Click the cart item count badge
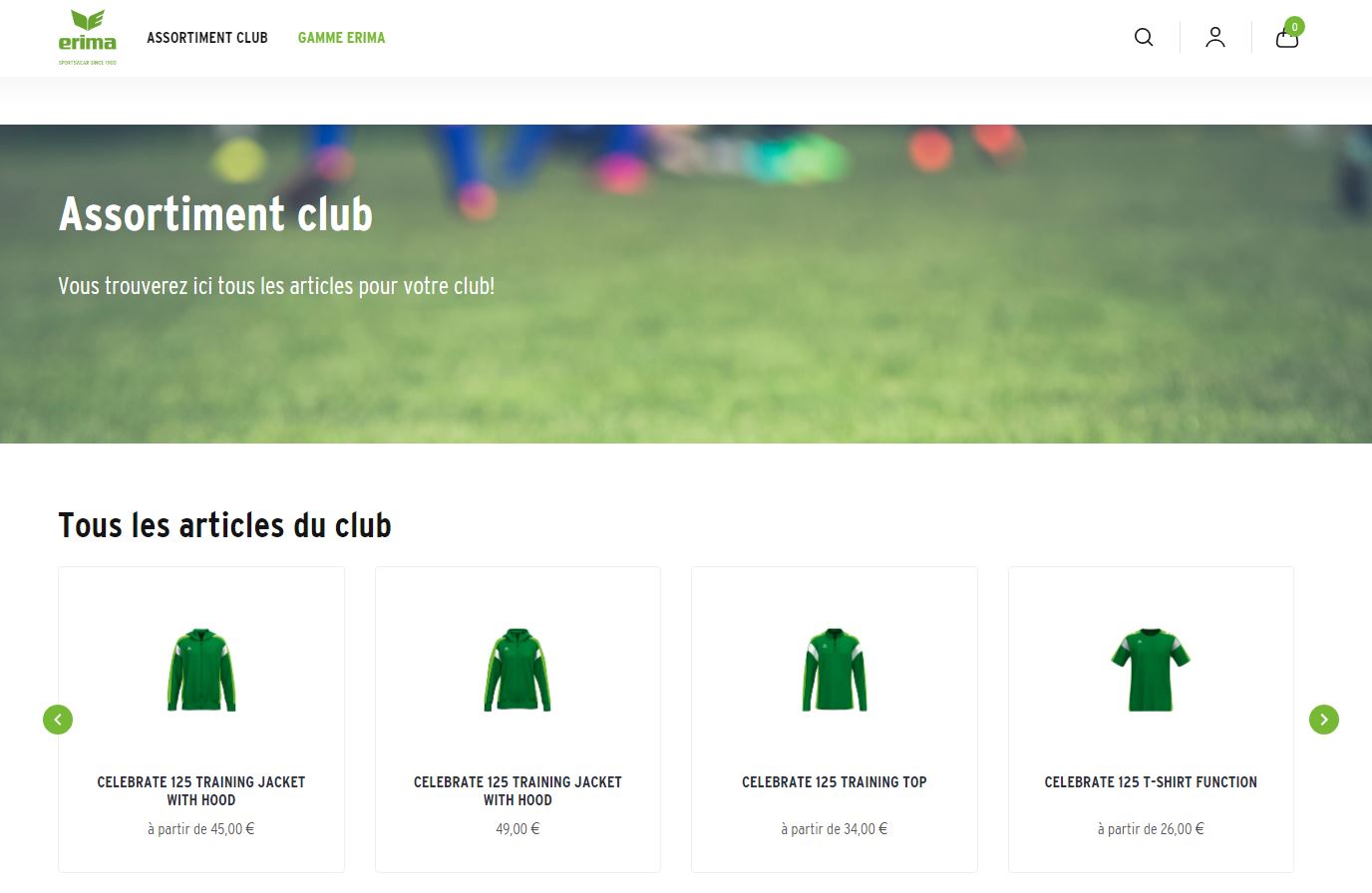The height and width of the screenshot is (893, 1372). coord(1294,27)
